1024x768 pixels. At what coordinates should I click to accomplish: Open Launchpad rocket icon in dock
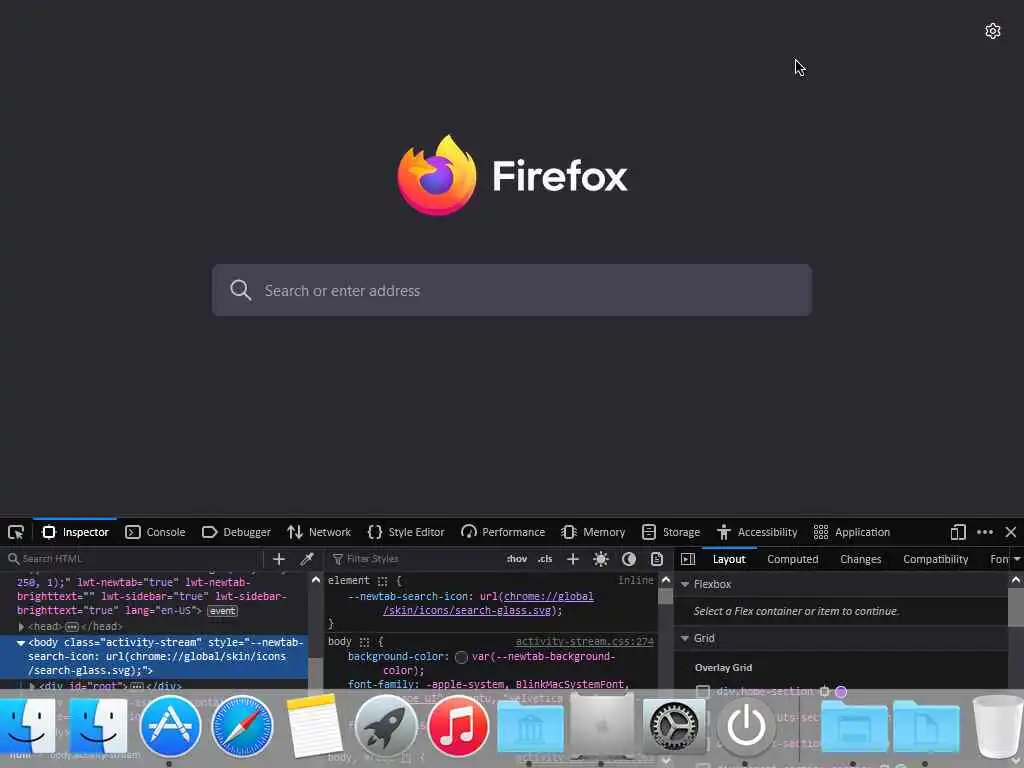pyautogui.click(x=386, y=726)
